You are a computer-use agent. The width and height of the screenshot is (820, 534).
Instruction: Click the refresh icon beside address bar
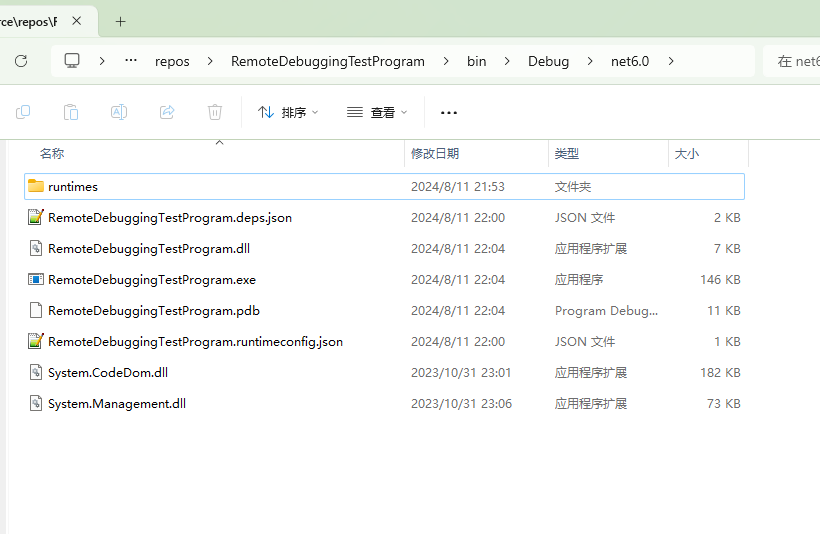pyautogui.click(x=21, y=61)
